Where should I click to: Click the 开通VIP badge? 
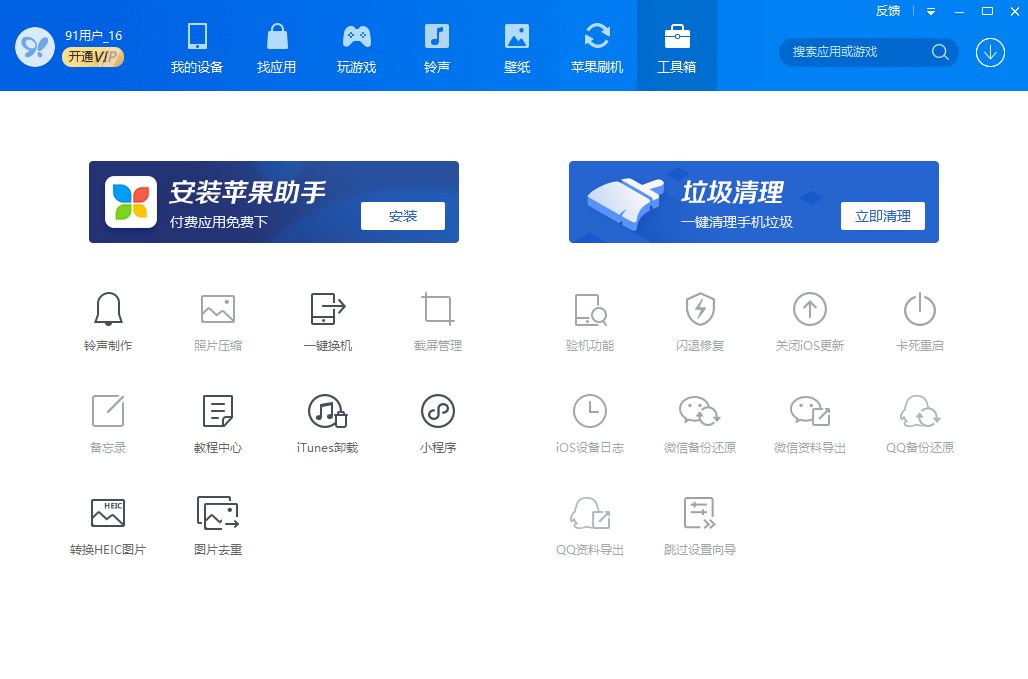click(92, 57)
